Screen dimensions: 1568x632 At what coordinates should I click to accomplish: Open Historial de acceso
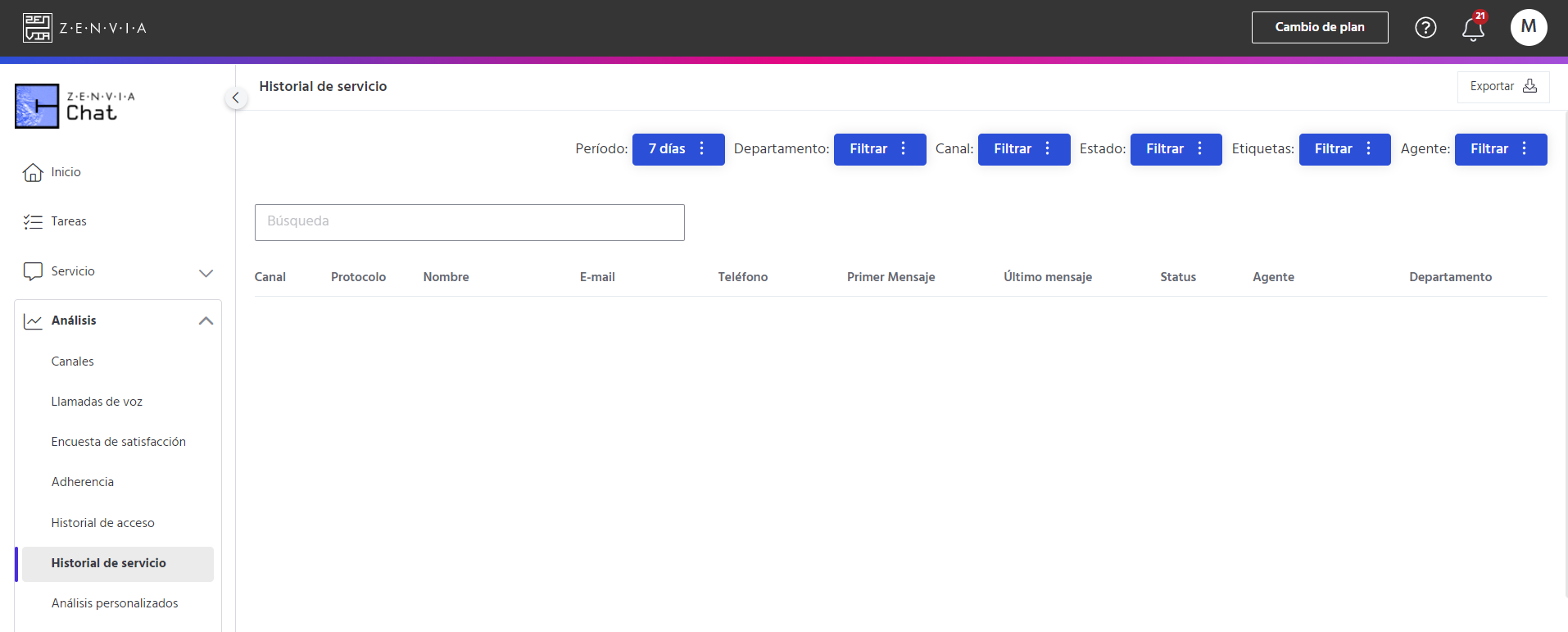point(103,523)
